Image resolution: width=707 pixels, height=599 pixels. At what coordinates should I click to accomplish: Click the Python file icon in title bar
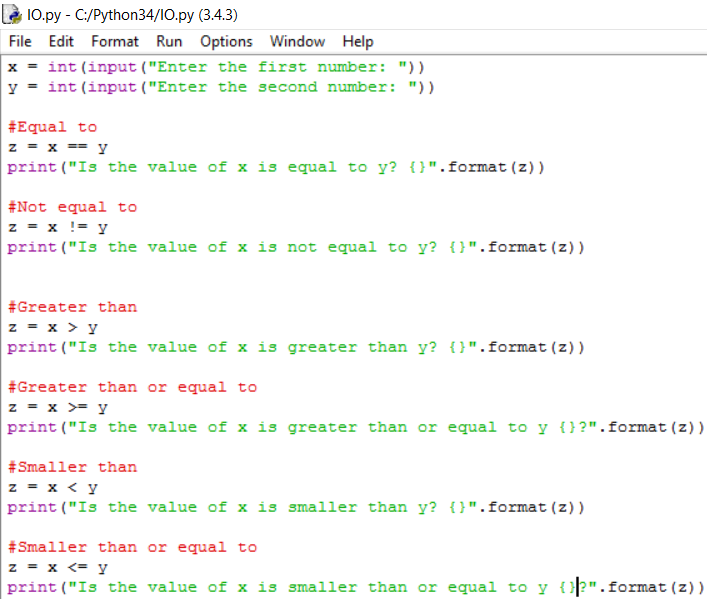[x=12, y=14]
